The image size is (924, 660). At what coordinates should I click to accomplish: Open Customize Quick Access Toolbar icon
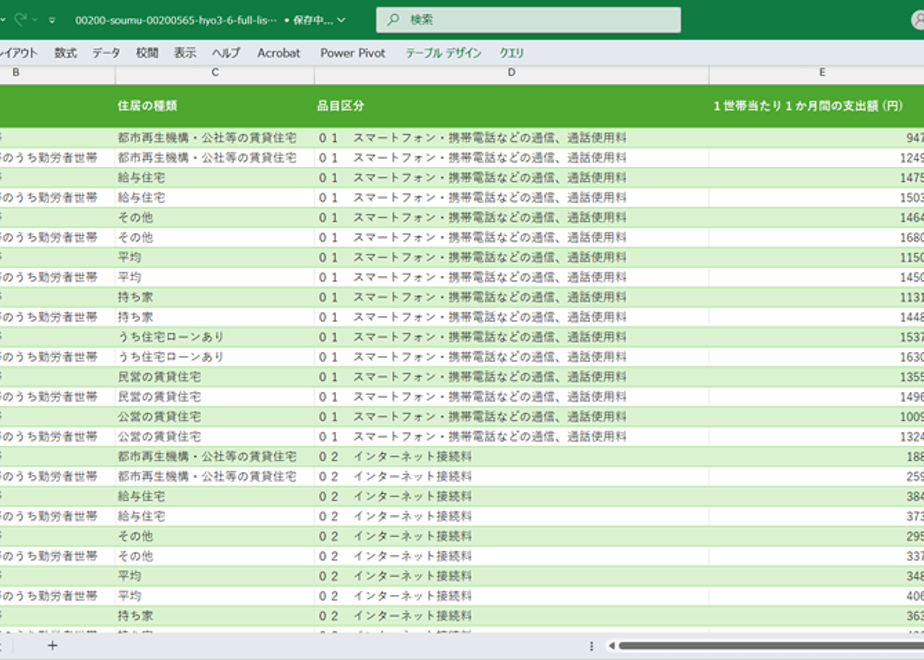click(52, 20)
